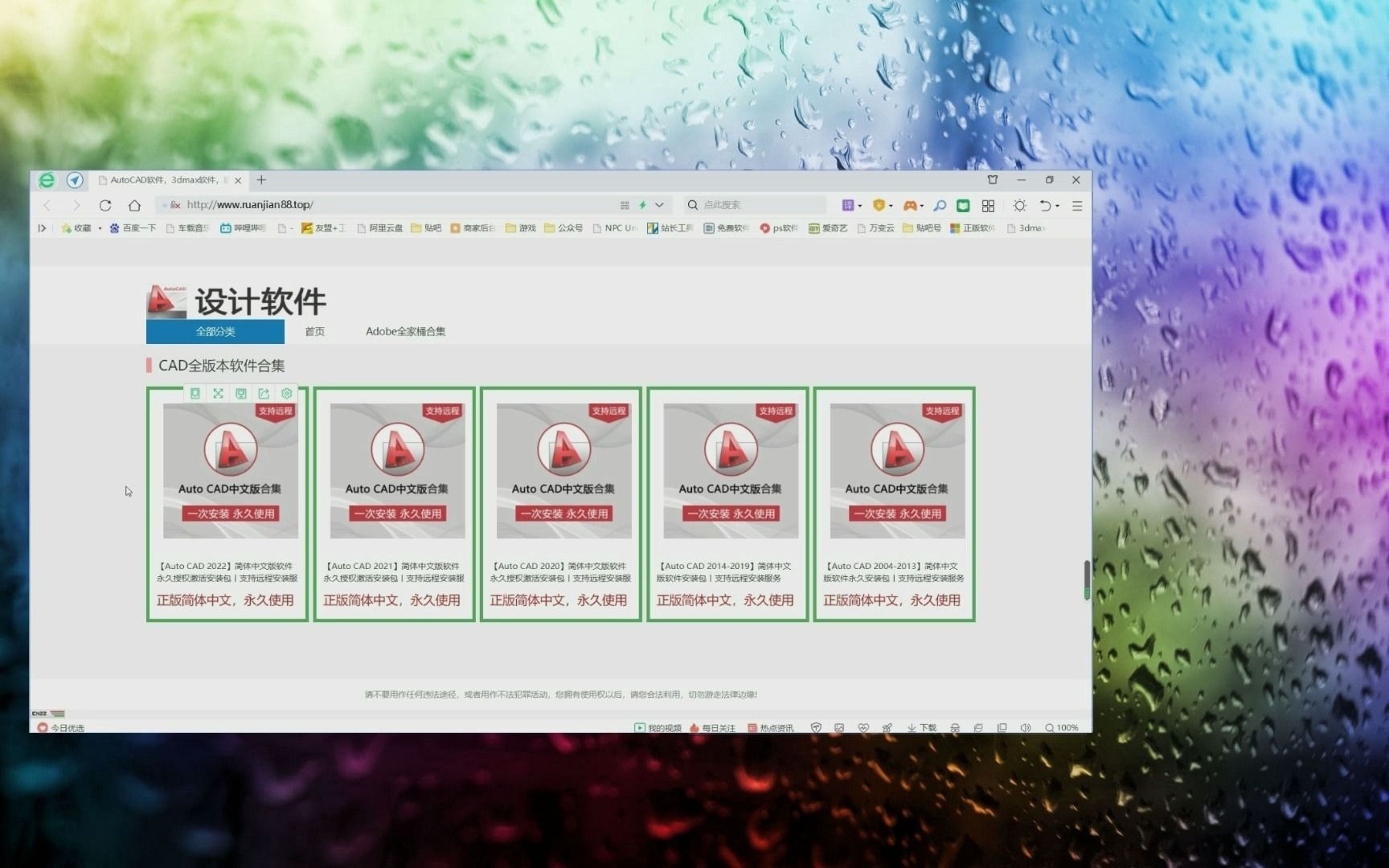
Task: Open the Auto CAD 2022 product thumbnail
Action: click(231, 471)
